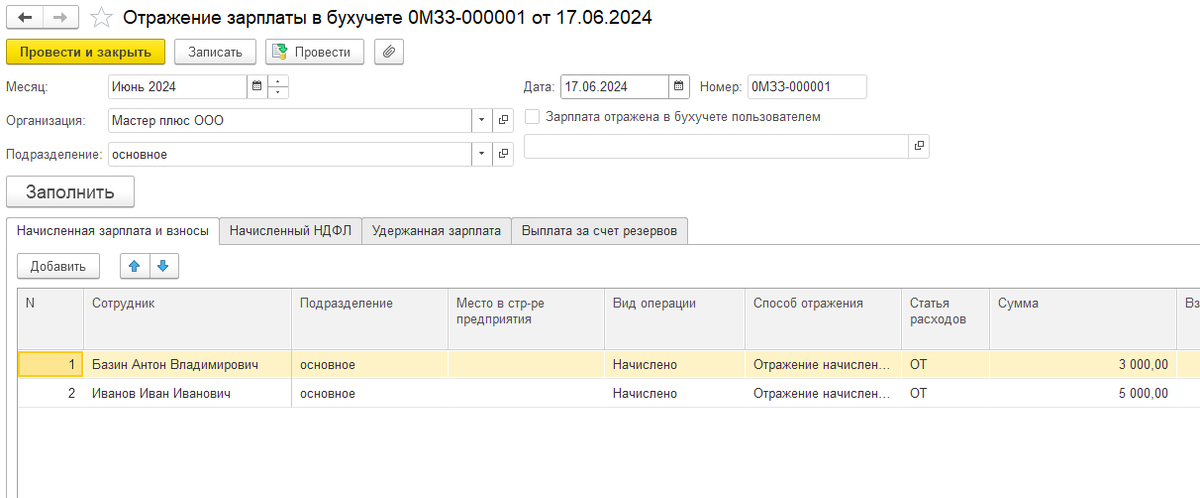Select the N column header
This screenshot has width=1200, height=498.
pos(51,319)
